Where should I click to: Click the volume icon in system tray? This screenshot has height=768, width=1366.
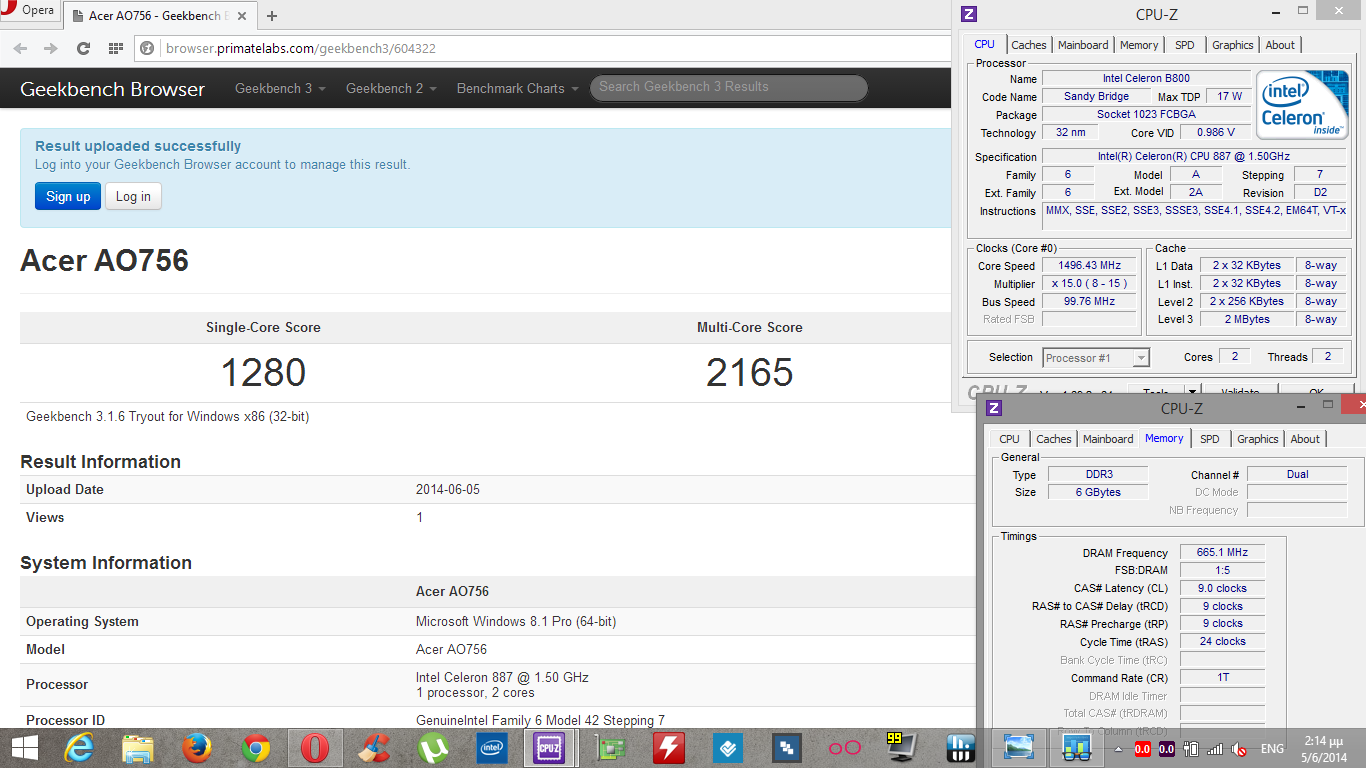click(1239, 748)
